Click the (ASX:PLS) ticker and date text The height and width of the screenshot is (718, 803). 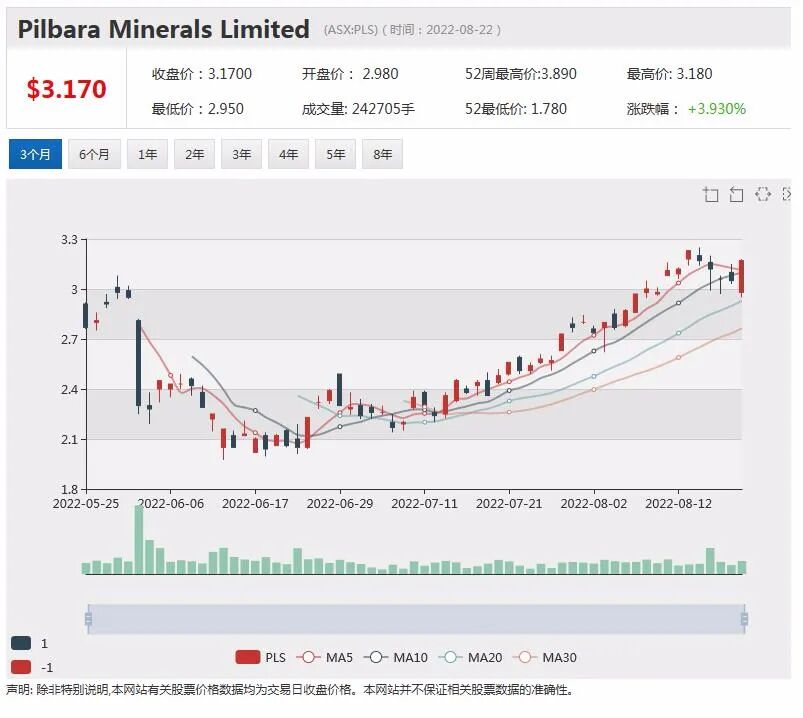point(412,30)
